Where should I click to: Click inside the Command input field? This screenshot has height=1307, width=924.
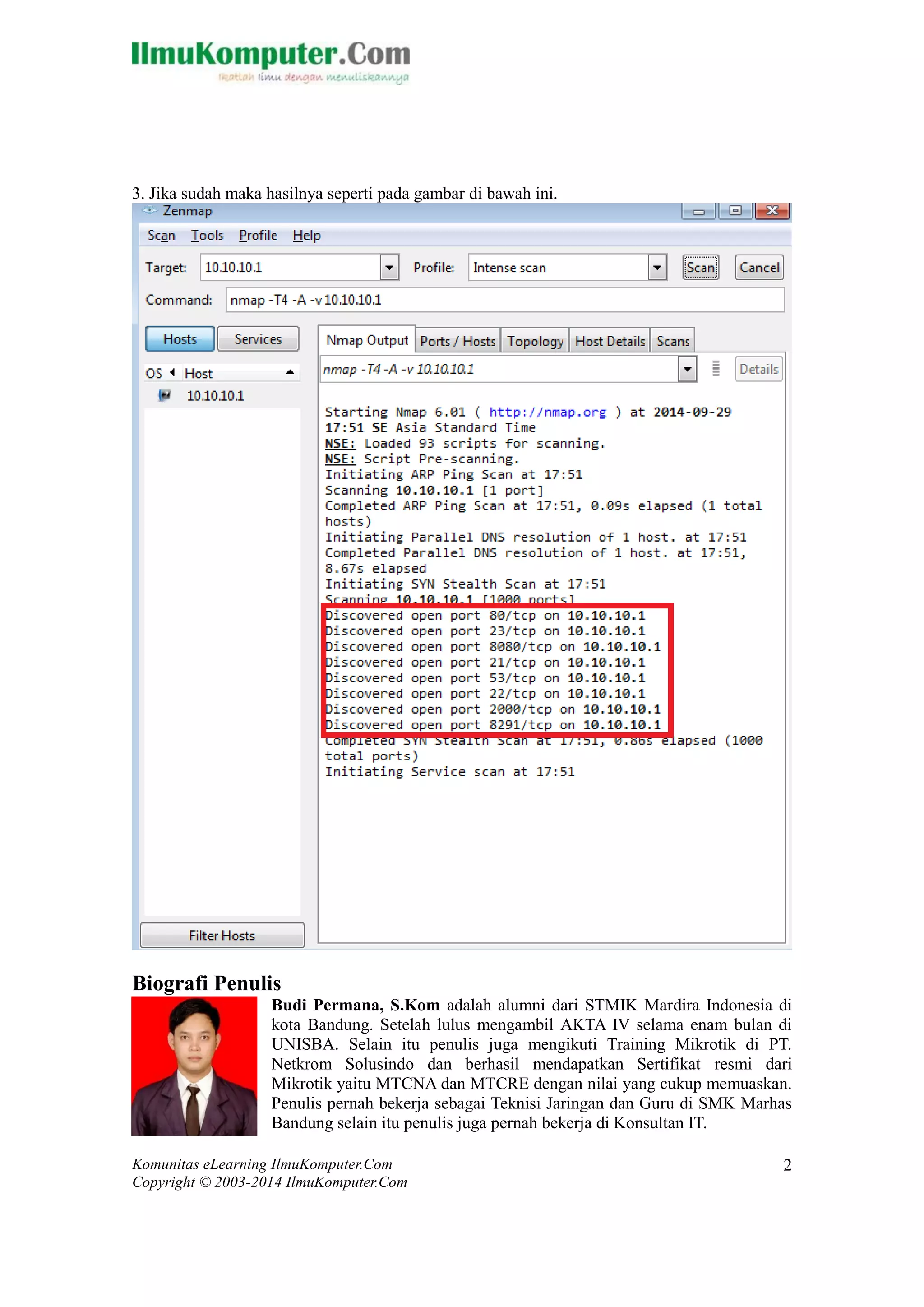coord(505,299)
